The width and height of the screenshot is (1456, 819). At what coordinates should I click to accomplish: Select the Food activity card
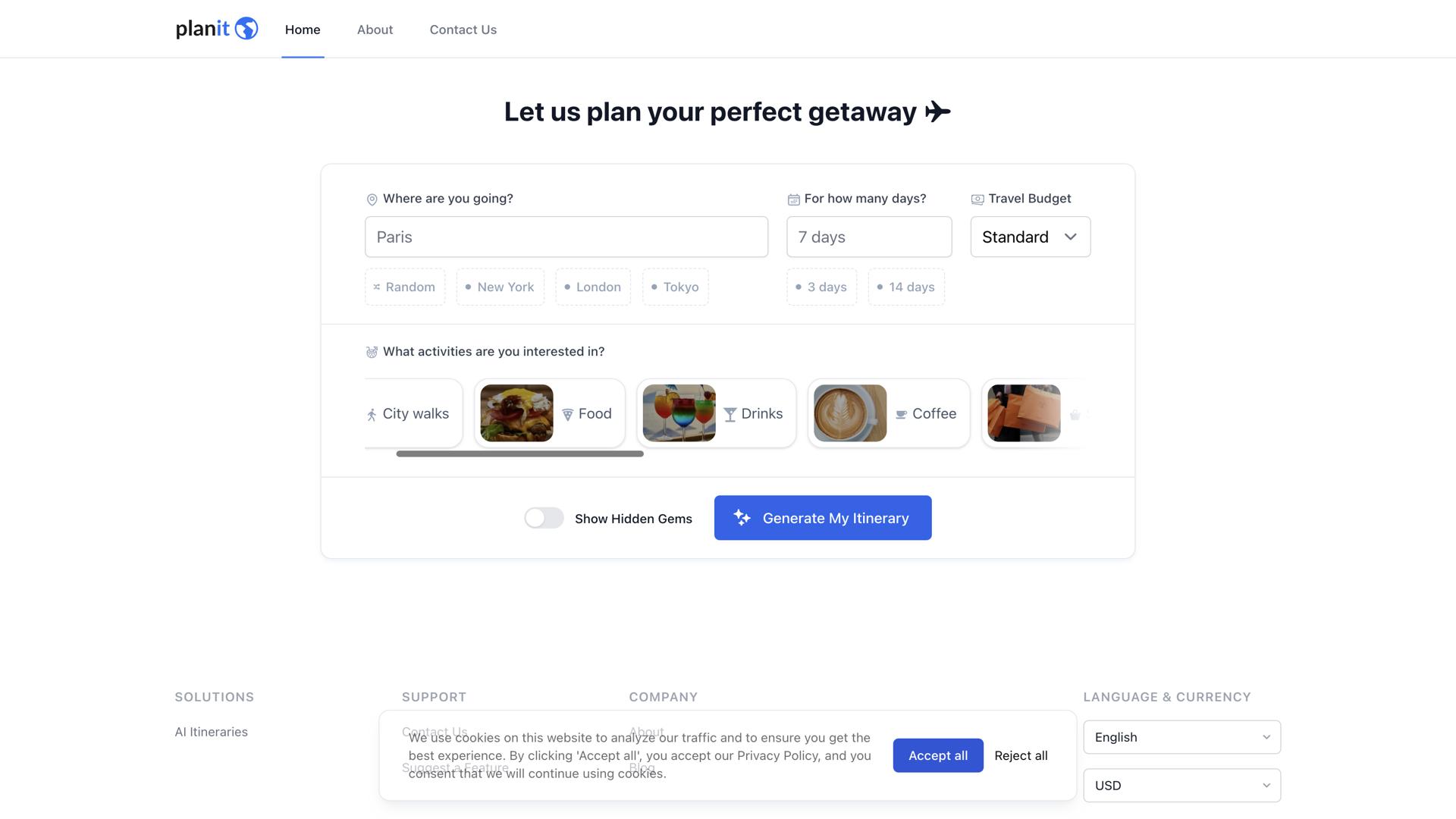point(550,413)
